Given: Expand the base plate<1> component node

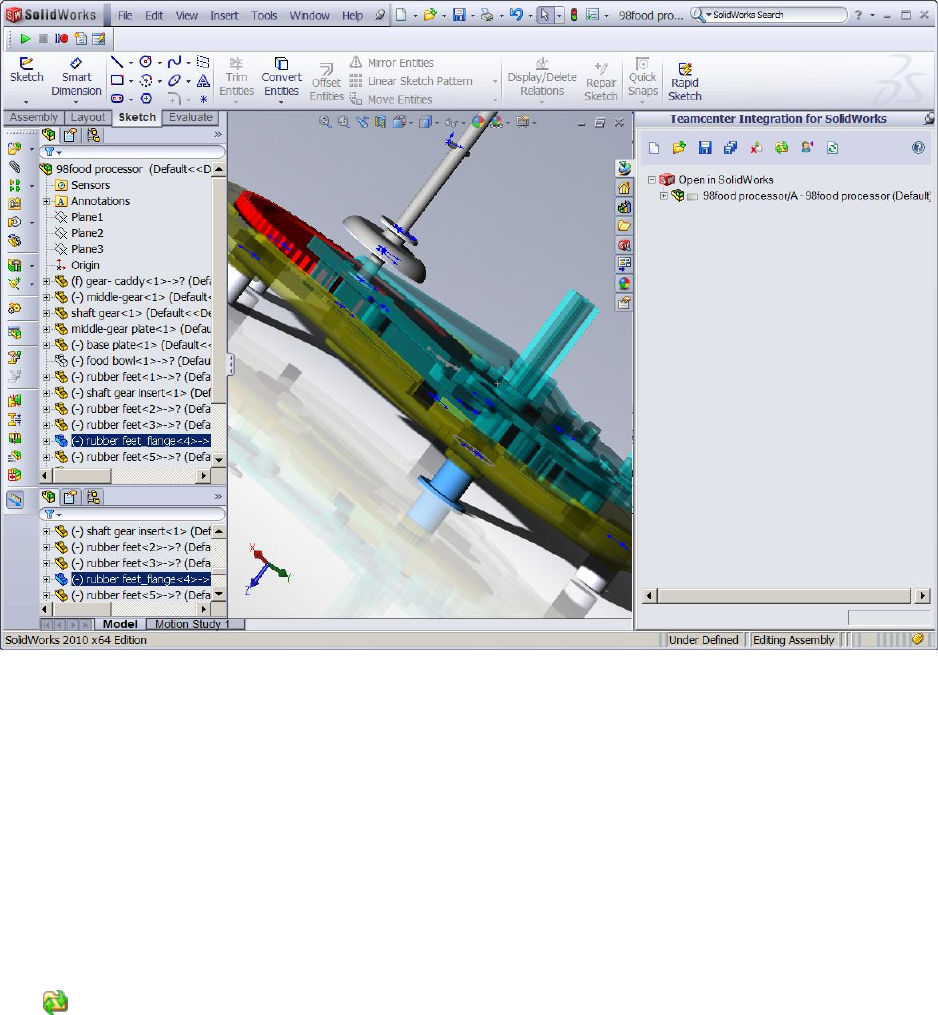Looking at the screenshot, I should [47, 345].
